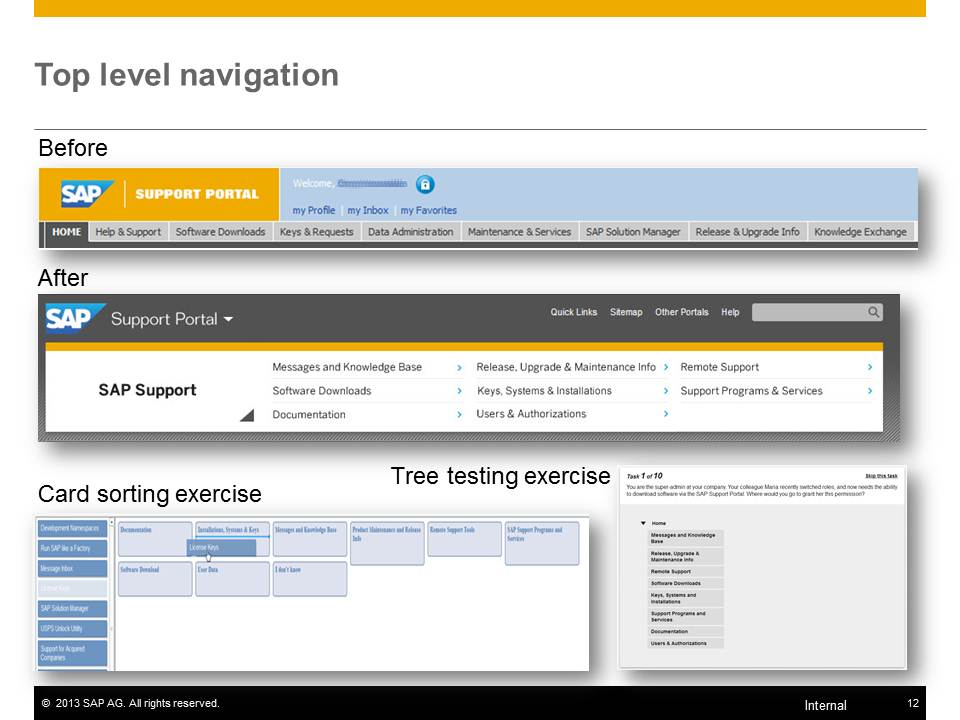
Task: Open the Data Administration tab
Action: point(410,232)
